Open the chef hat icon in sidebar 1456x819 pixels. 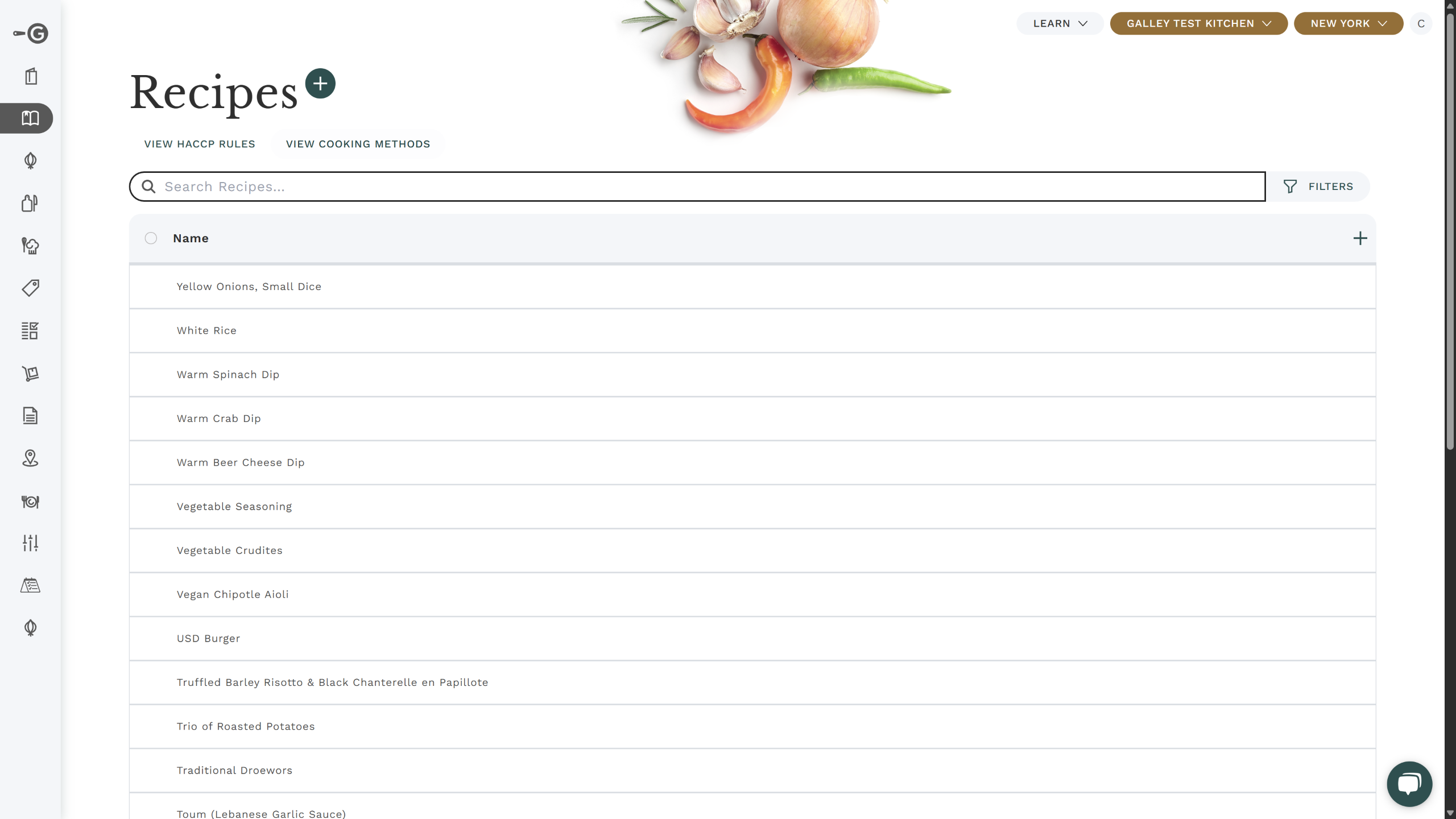click(x=31, y=246)
